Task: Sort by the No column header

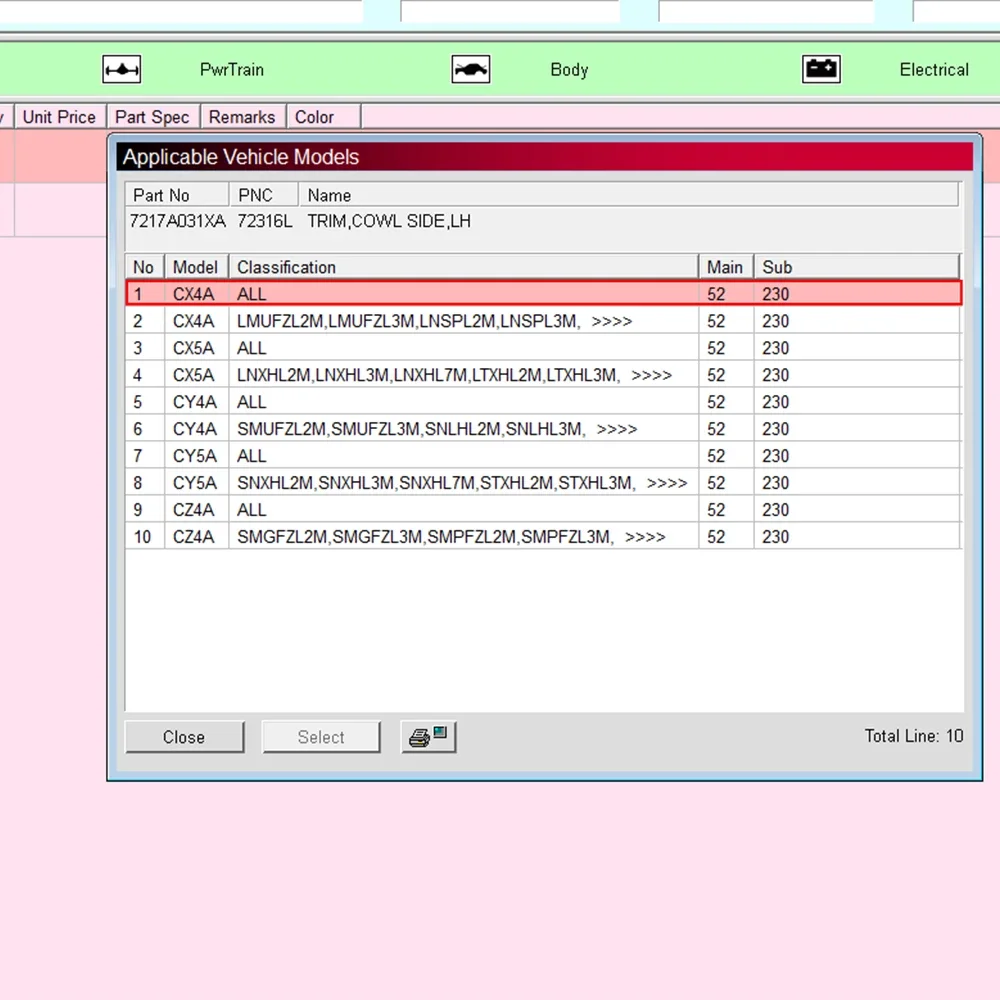Action: (144, 267)
